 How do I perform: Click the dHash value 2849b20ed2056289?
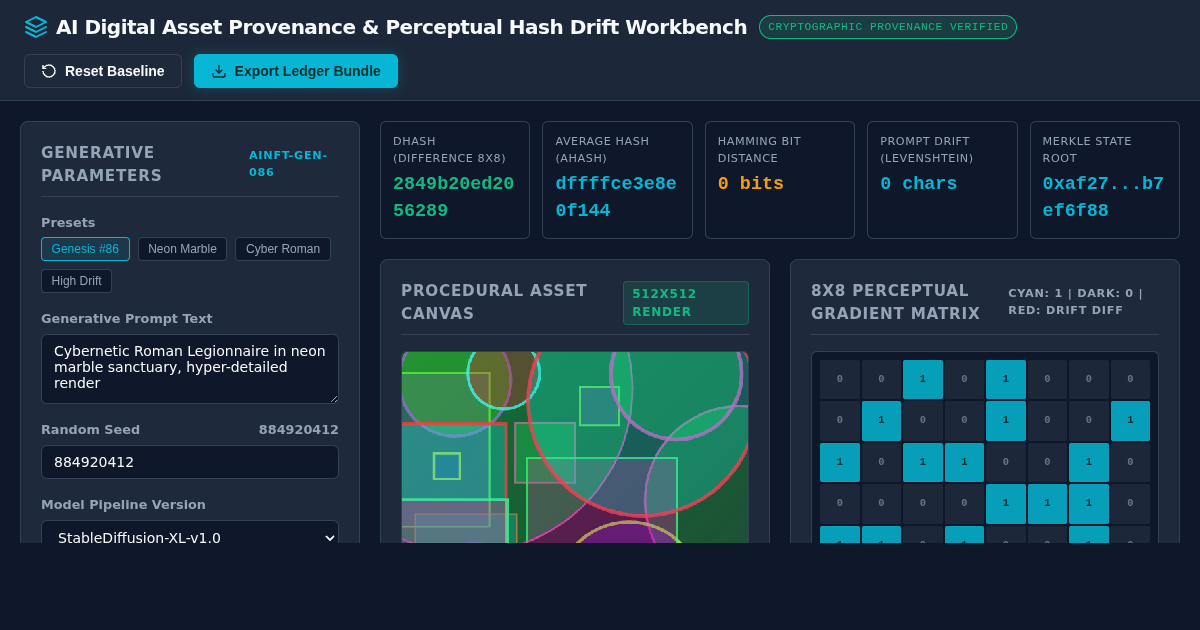tap(454, 197)
